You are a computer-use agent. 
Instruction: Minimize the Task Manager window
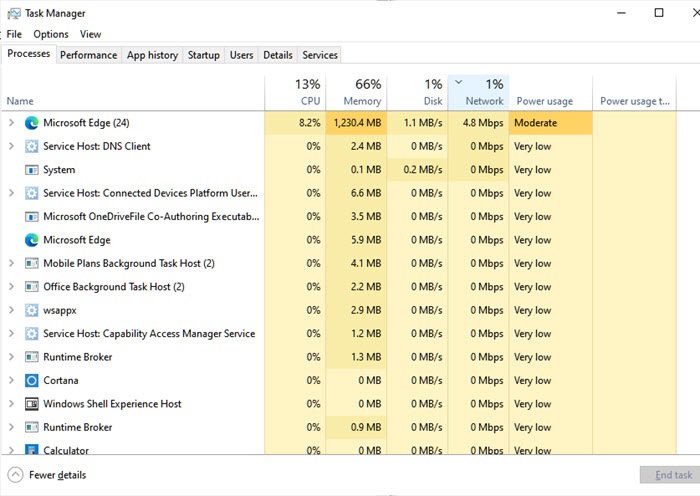click(621, 13)
